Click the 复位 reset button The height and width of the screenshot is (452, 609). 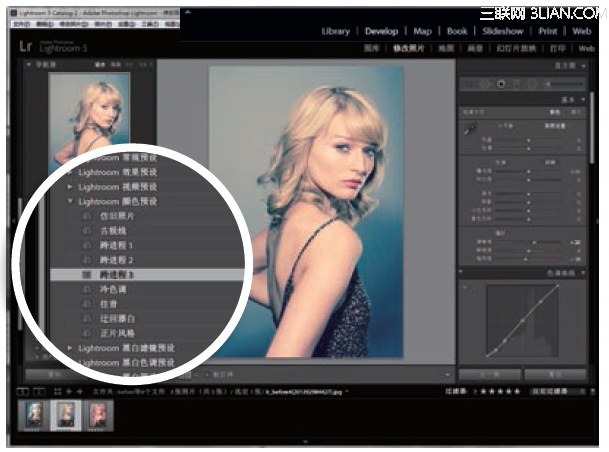point(555,374)
